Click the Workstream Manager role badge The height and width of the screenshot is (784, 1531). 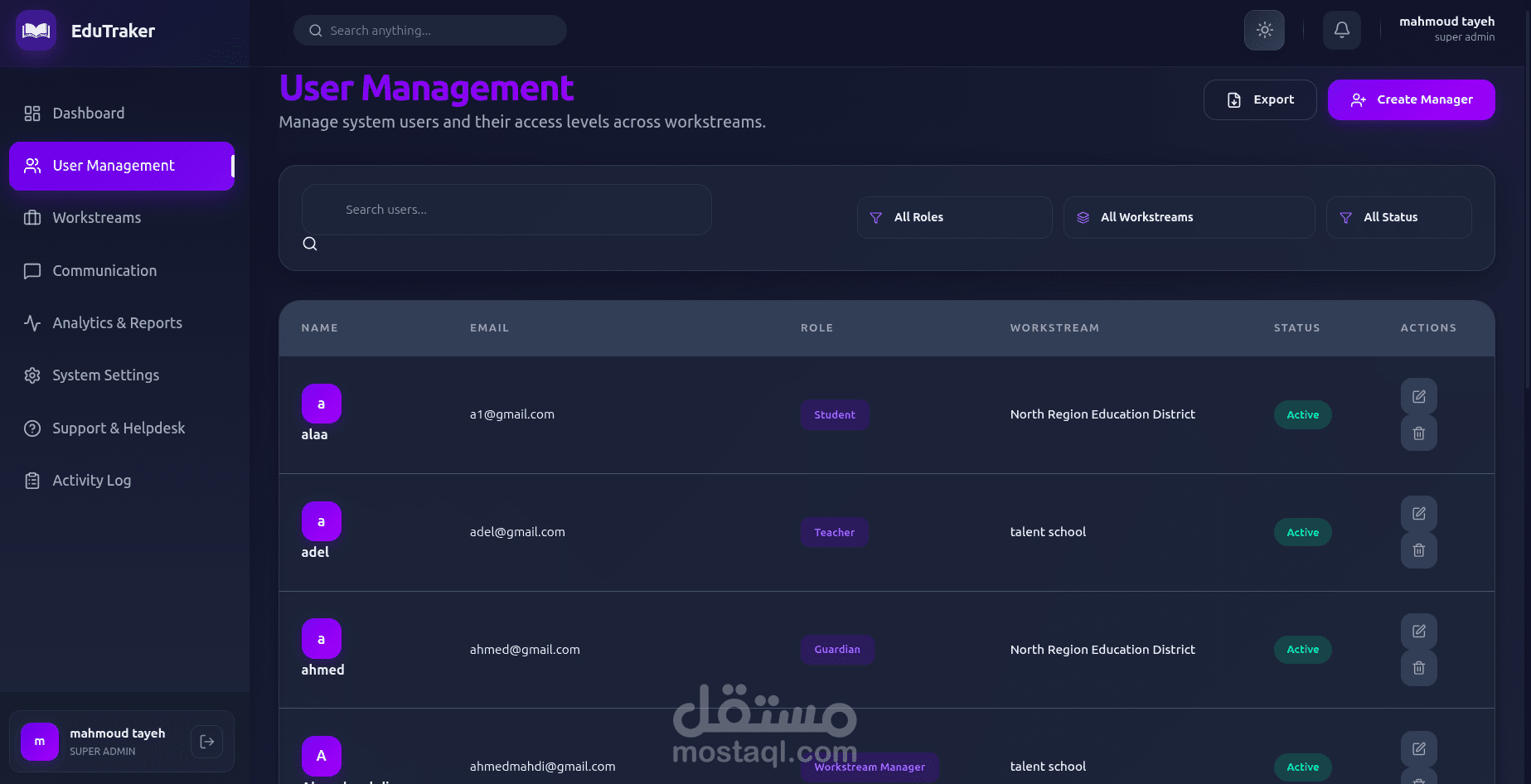pos(870,767)
